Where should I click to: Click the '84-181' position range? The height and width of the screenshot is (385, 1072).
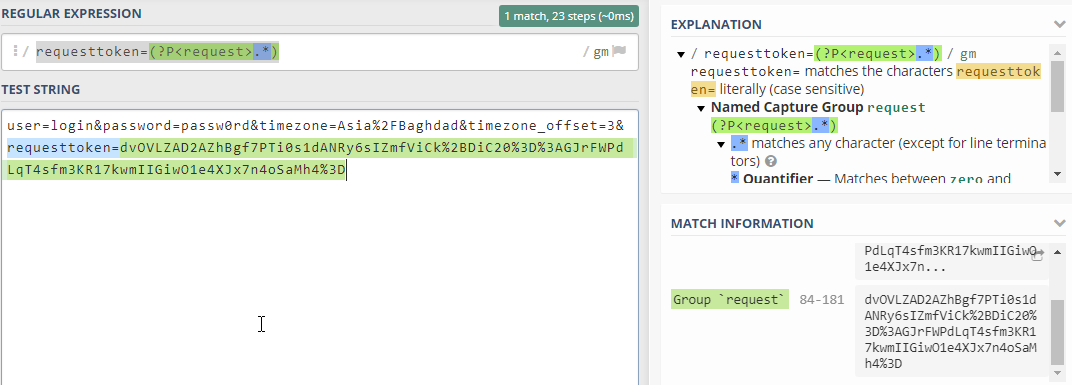tap(822, 300)
